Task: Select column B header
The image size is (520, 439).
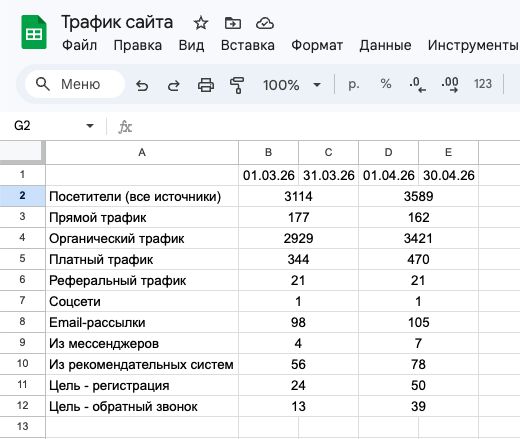Action: (268, 152)
